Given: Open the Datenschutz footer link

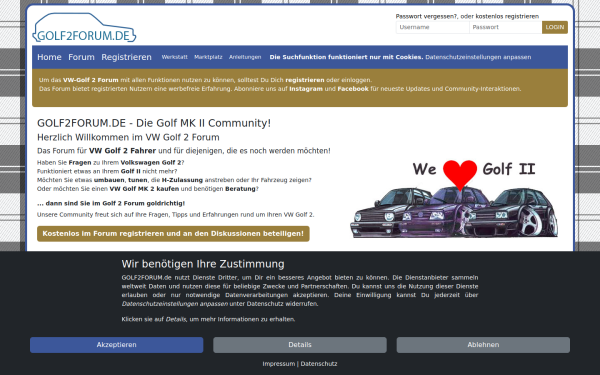Looking at the screenshot, I should [319, 364].
